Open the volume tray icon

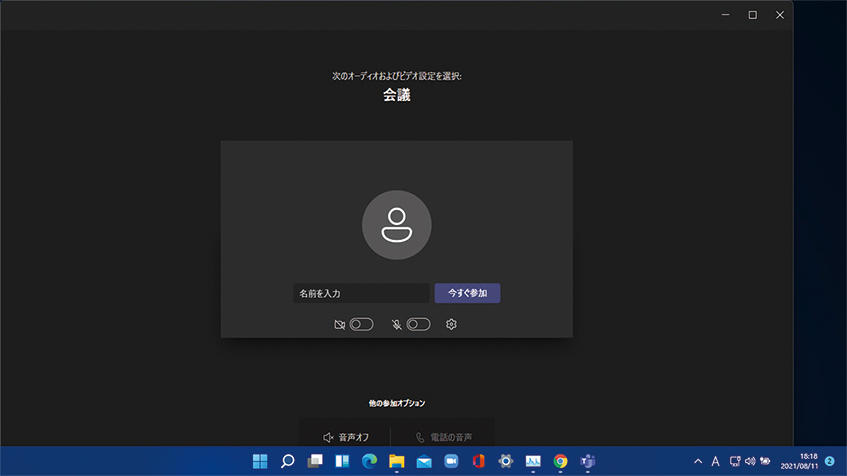click(750, 461)
